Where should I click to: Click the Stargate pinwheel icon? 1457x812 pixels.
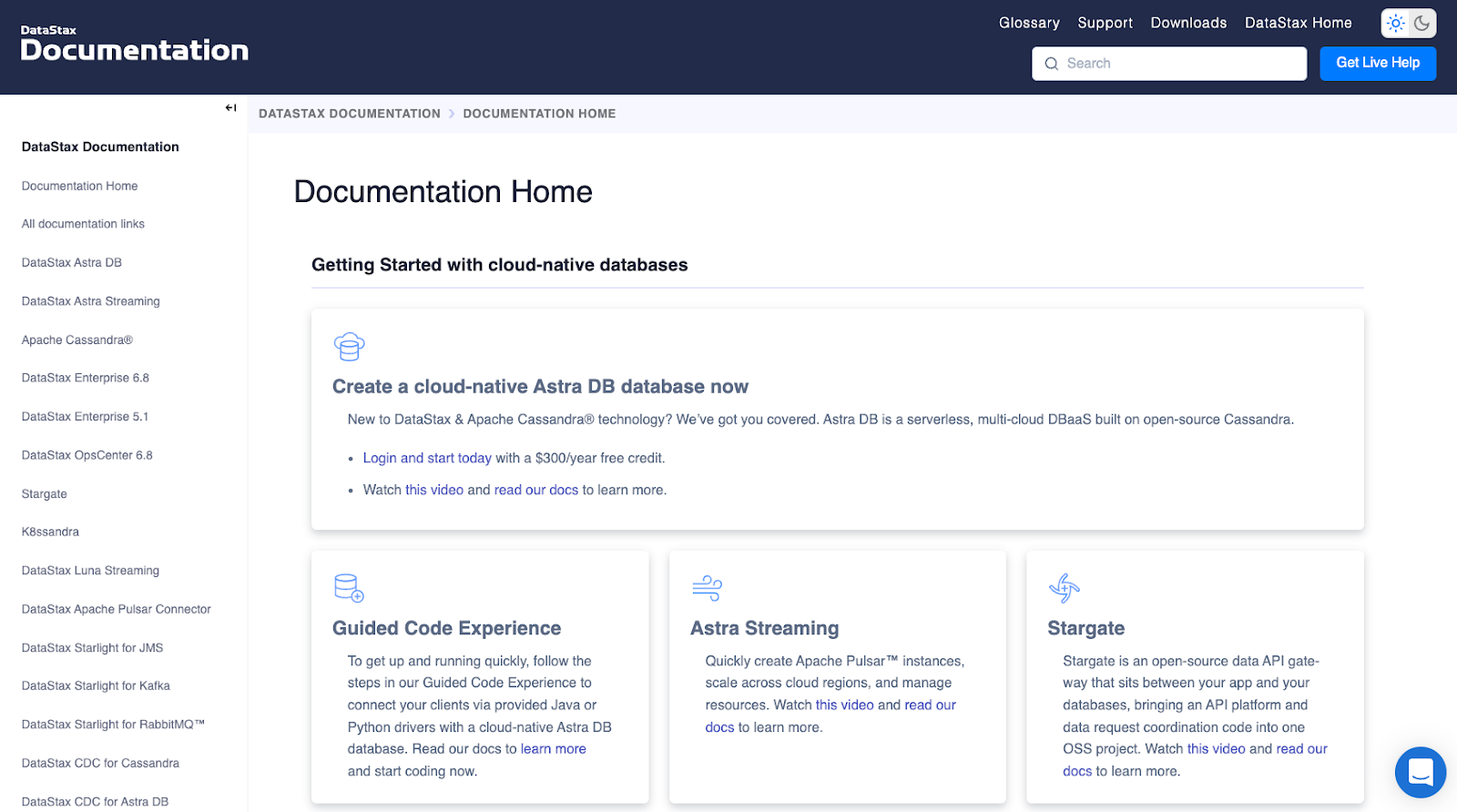coord(1064,588)
